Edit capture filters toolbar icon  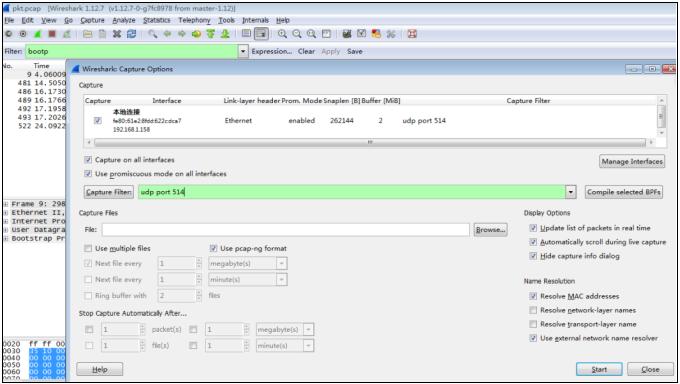click(347, 34)
